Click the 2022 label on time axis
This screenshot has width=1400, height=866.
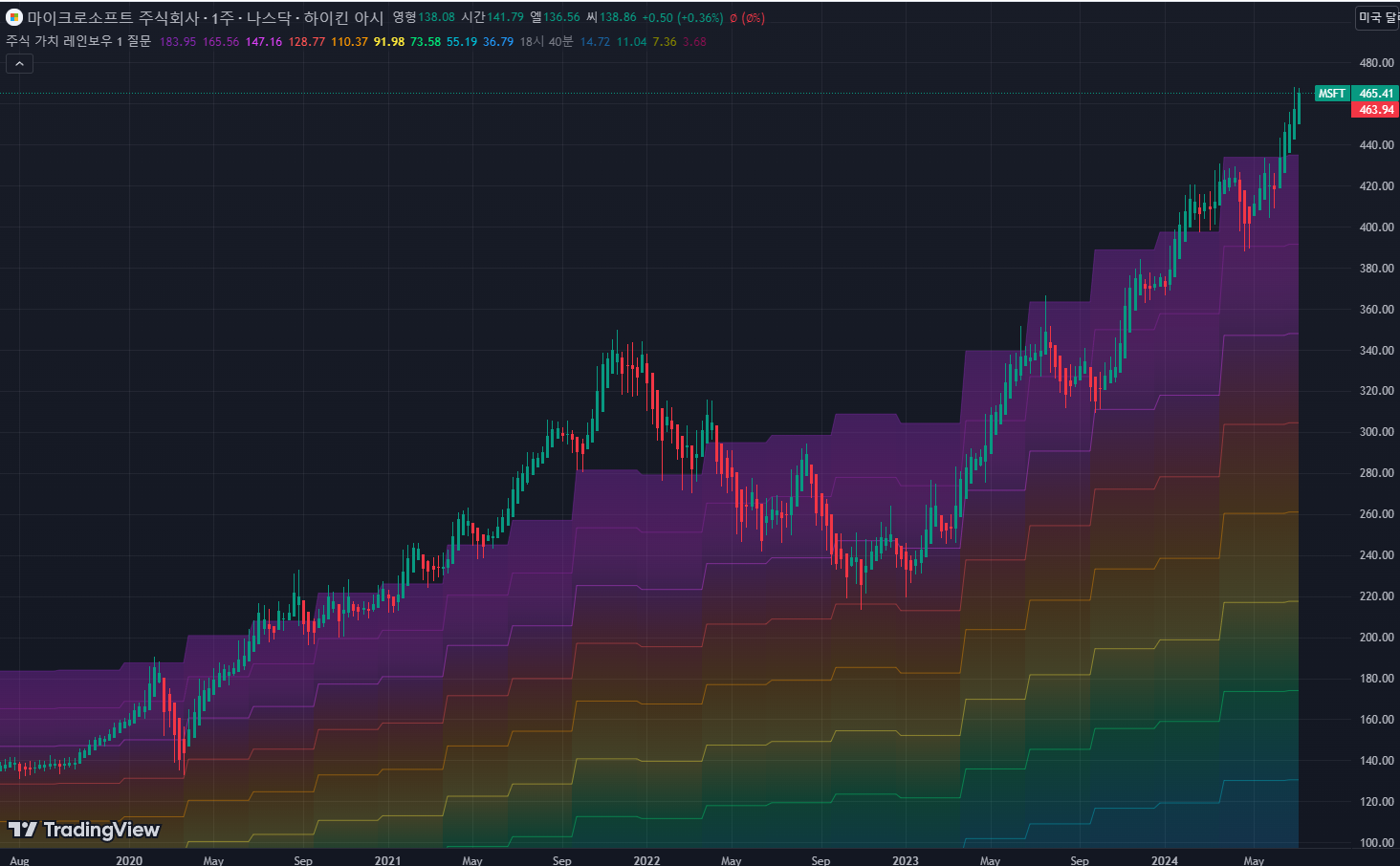tap(647, 860)
